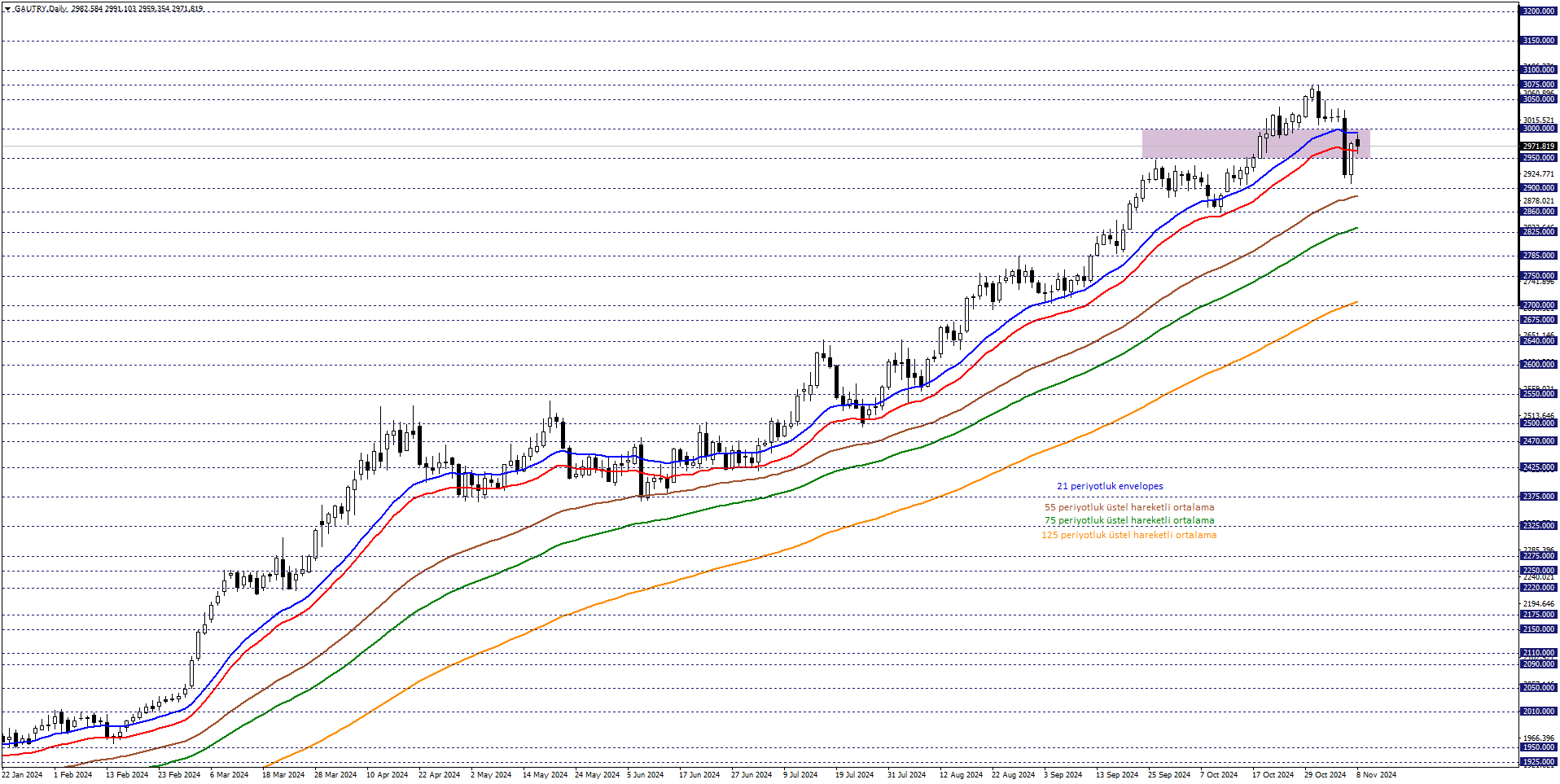
Task: Click the 3000.000 price level label
Action: tap(1539, 129)
